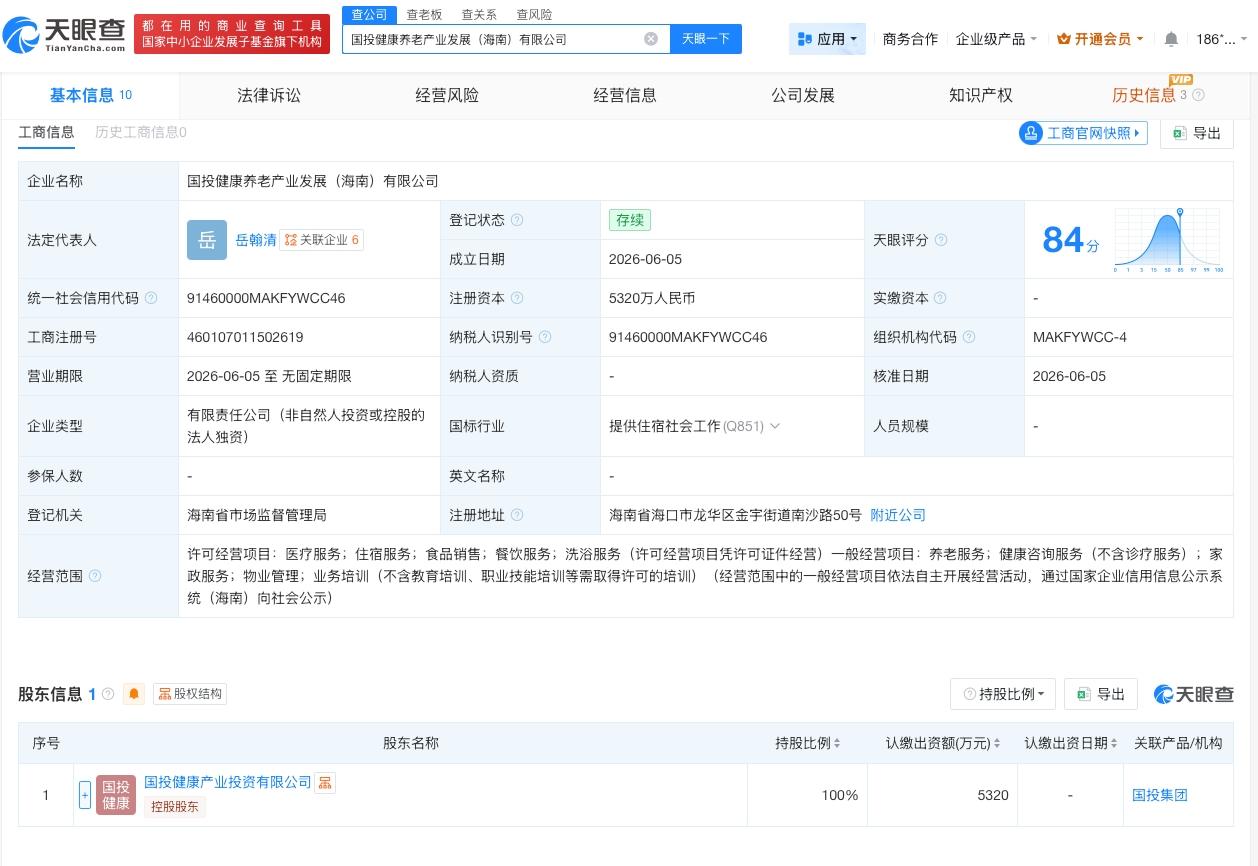Image resolution: width=1258 pixels, height=866 pixels.
Task: Open the 历史信息 tab
Action: tap(1144, 95)
